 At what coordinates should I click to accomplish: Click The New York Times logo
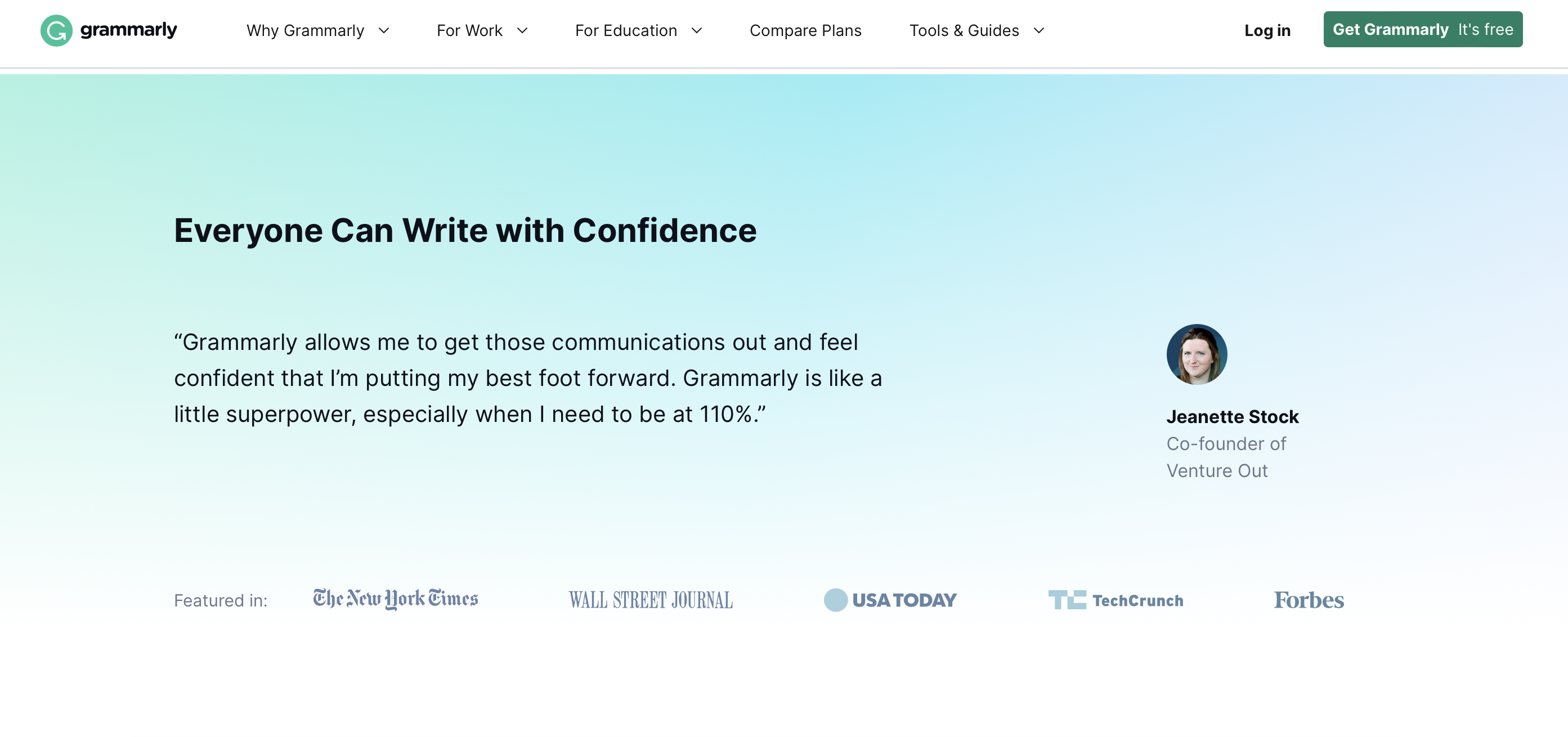click(x=396, y=599)
